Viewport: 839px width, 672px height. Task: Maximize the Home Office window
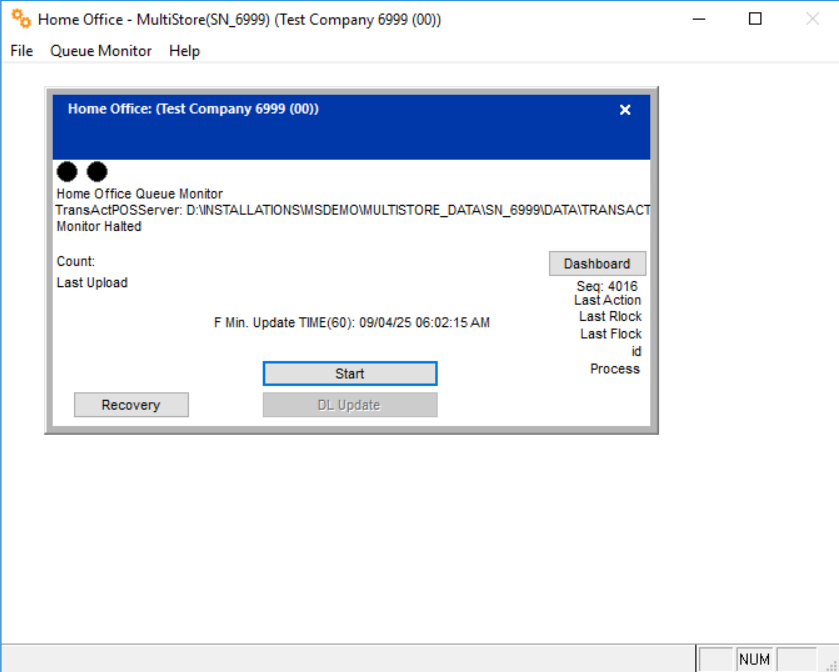755,19
